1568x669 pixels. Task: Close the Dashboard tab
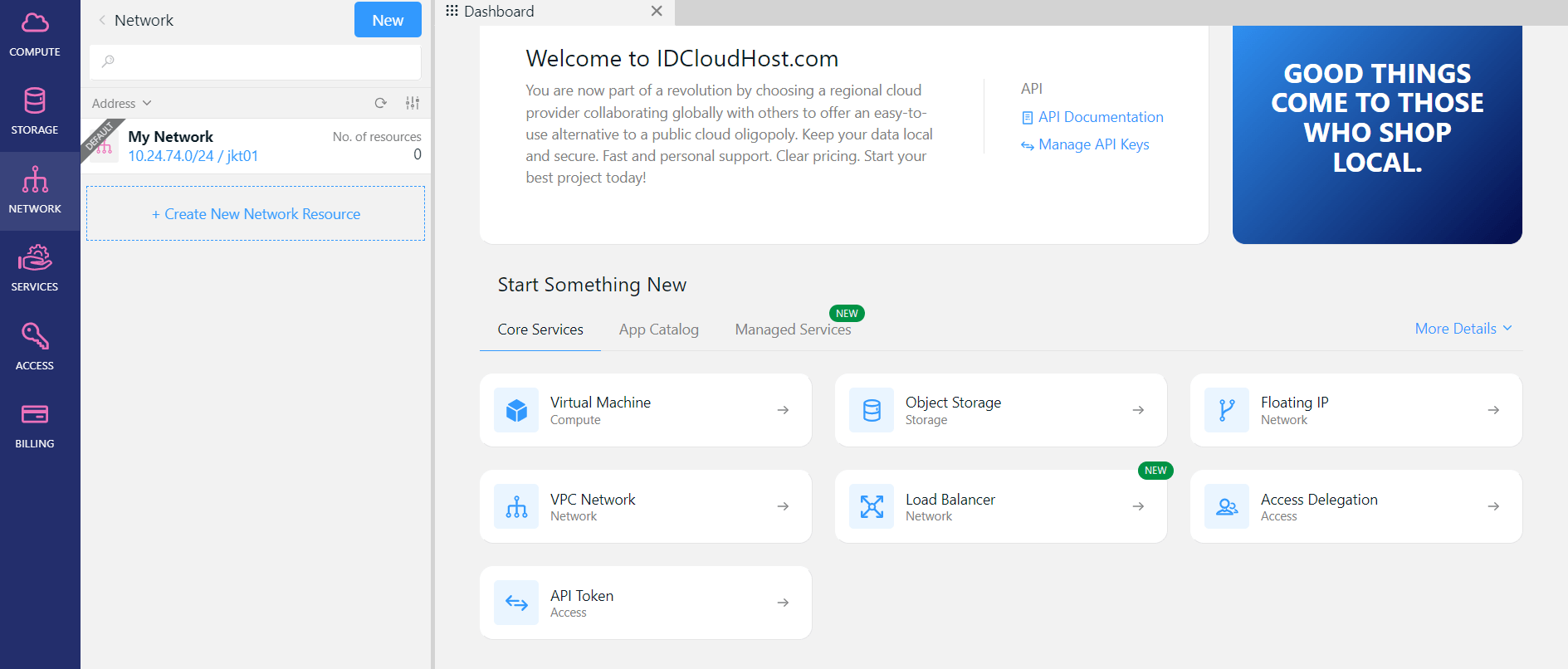pos(657,11)
